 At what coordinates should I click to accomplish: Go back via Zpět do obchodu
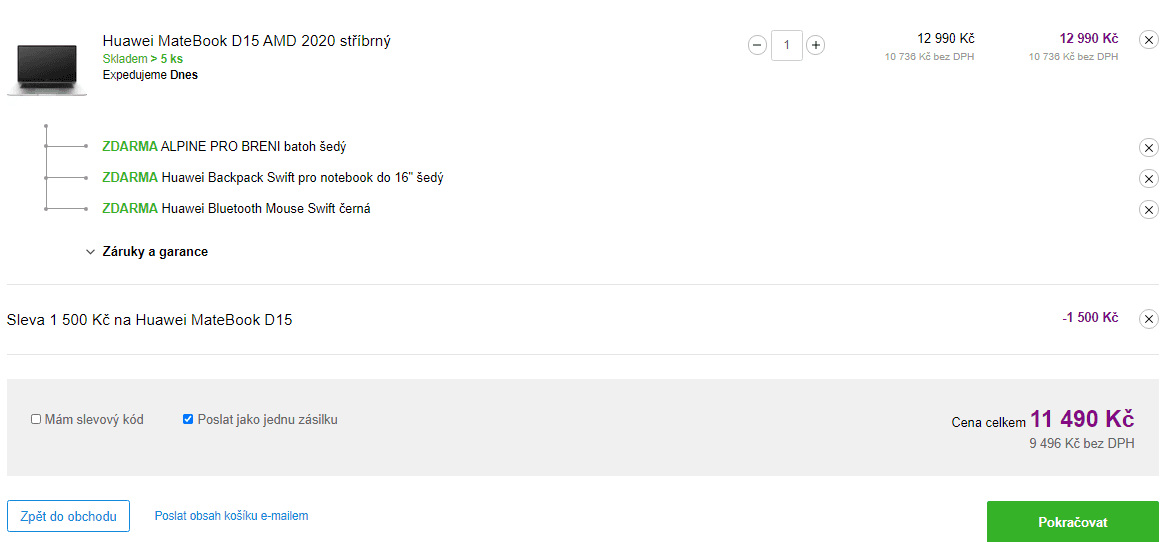point(69,516)
